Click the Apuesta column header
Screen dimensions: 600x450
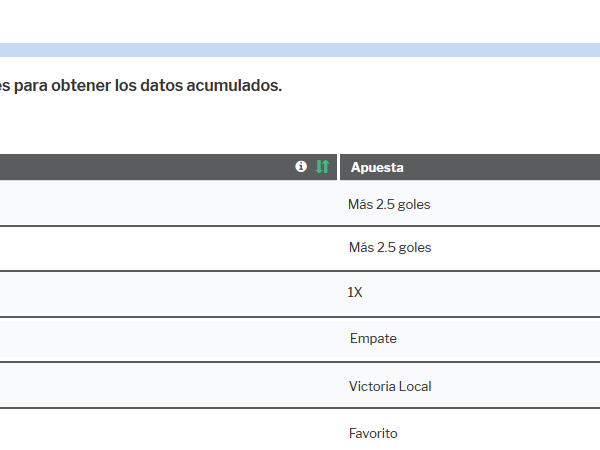point(377,167)
